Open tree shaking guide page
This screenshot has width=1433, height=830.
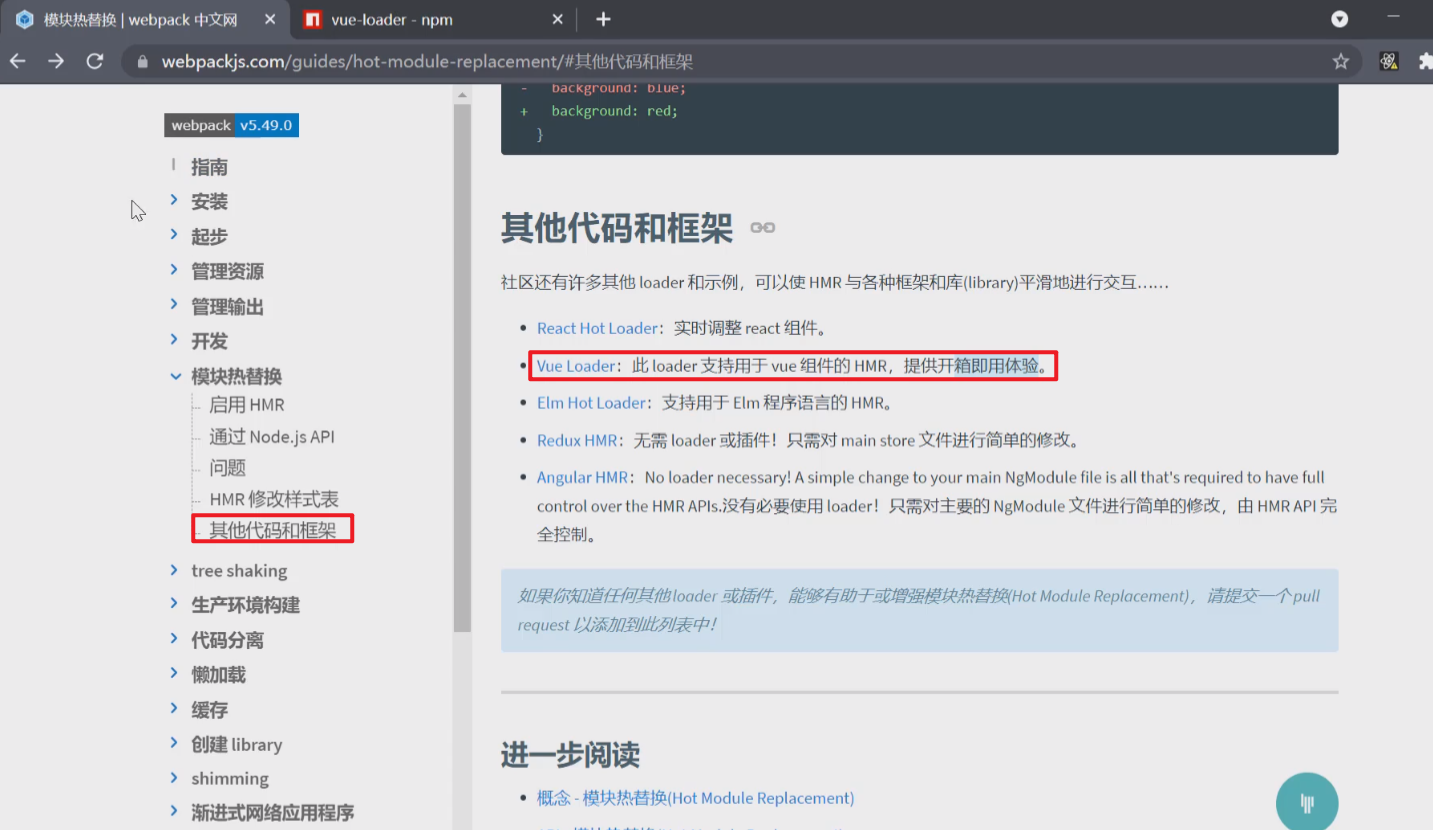(239, 571)
